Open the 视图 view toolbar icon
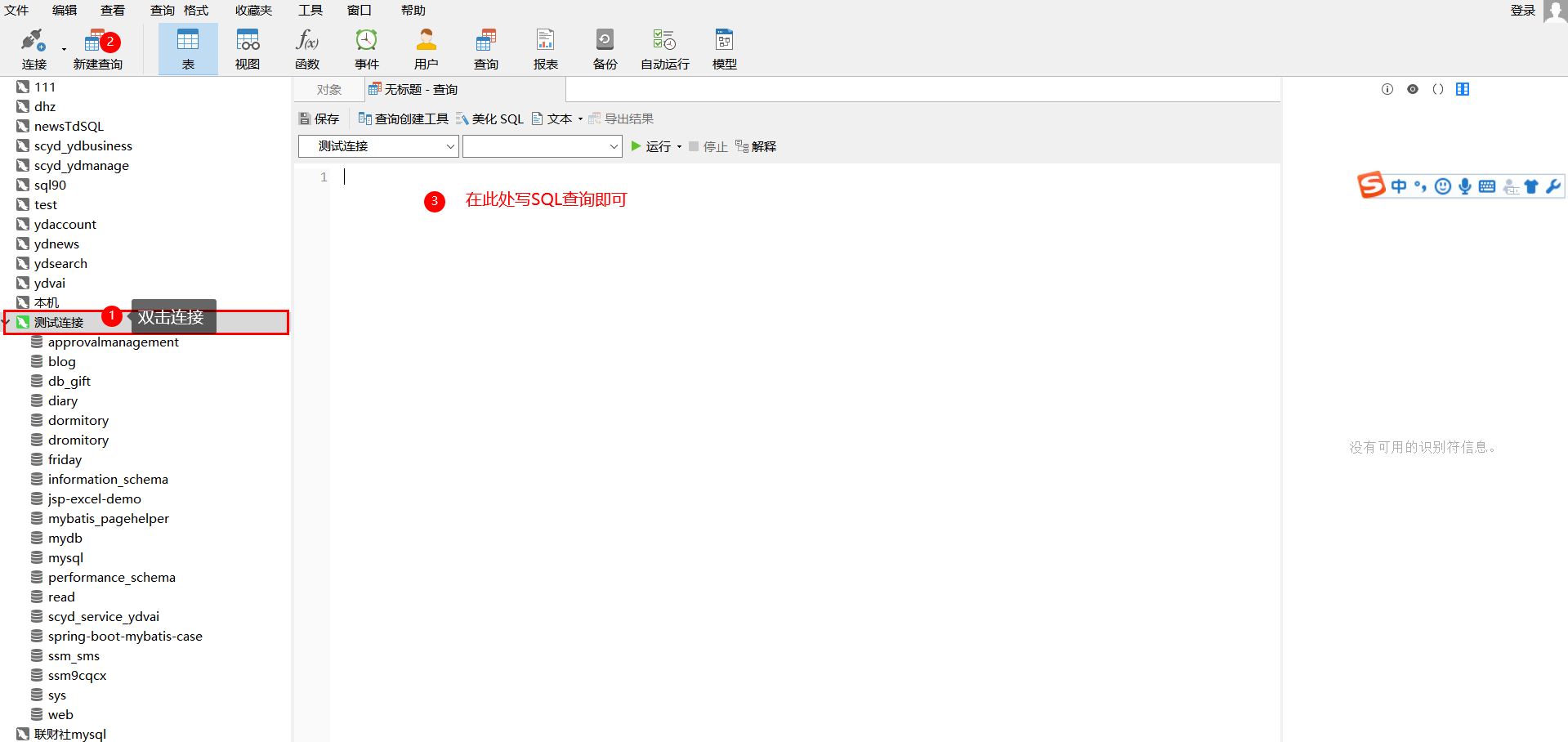This screenshot has height=742, width=1568. coord(248,49)
